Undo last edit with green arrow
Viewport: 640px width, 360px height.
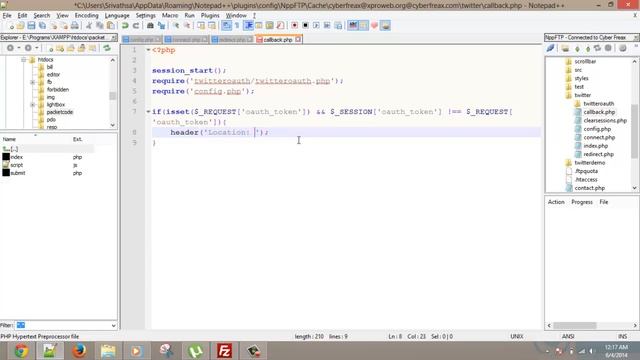125,26
